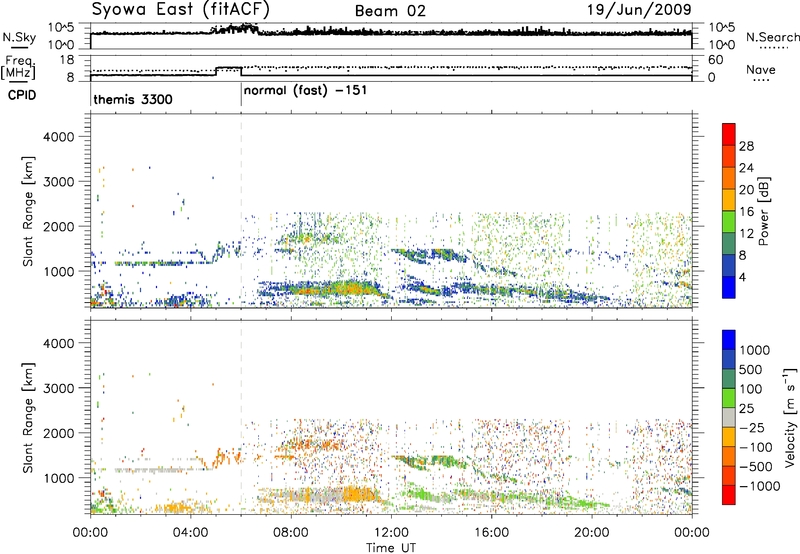Click the gray -25 to 25 segment of the Velocity bar
This screenshot has width=800, height=554.
[x=729, y=418]
